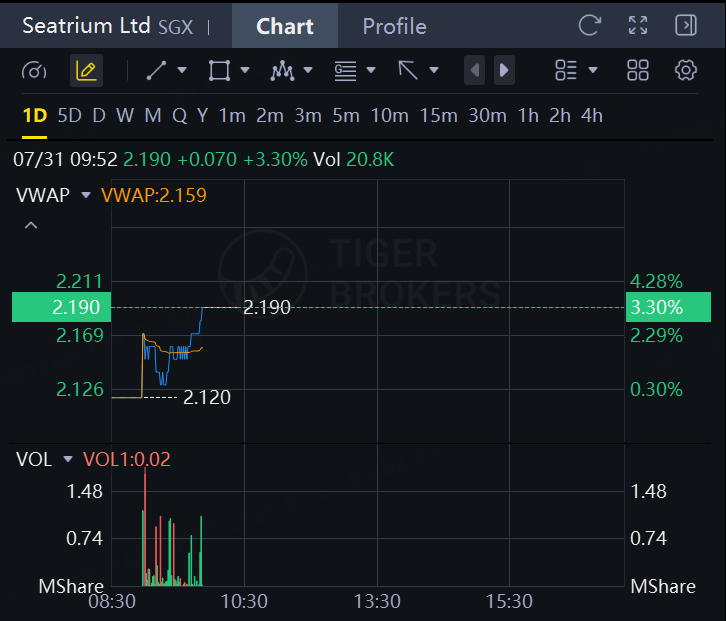Click the 0.30% axis label

pyautogui.click(x=656, y=389)
